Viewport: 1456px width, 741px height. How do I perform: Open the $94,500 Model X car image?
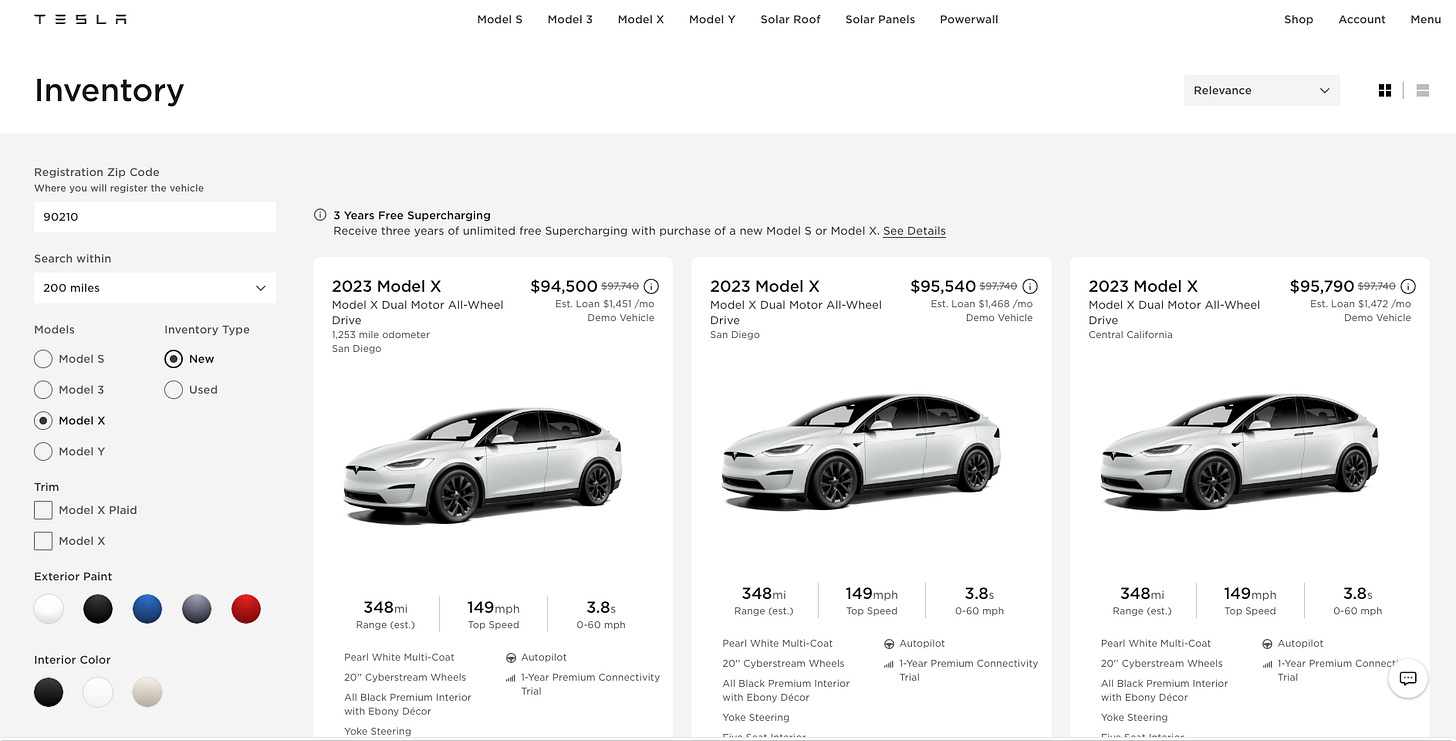[x=483, y=466]
